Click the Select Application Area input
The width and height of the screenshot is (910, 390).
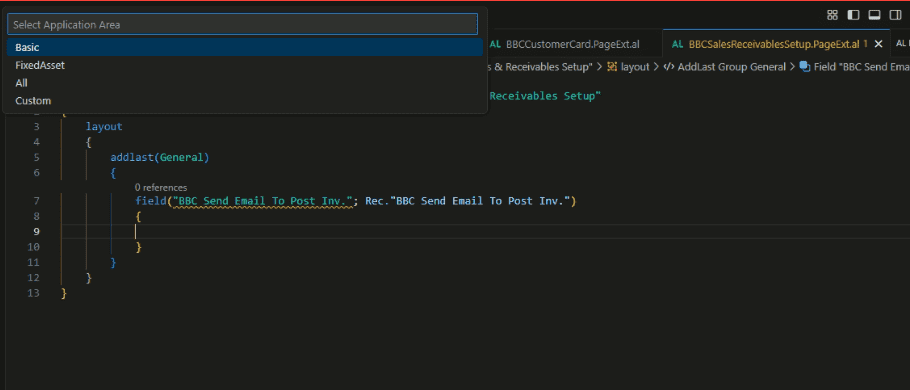(243, 25)
